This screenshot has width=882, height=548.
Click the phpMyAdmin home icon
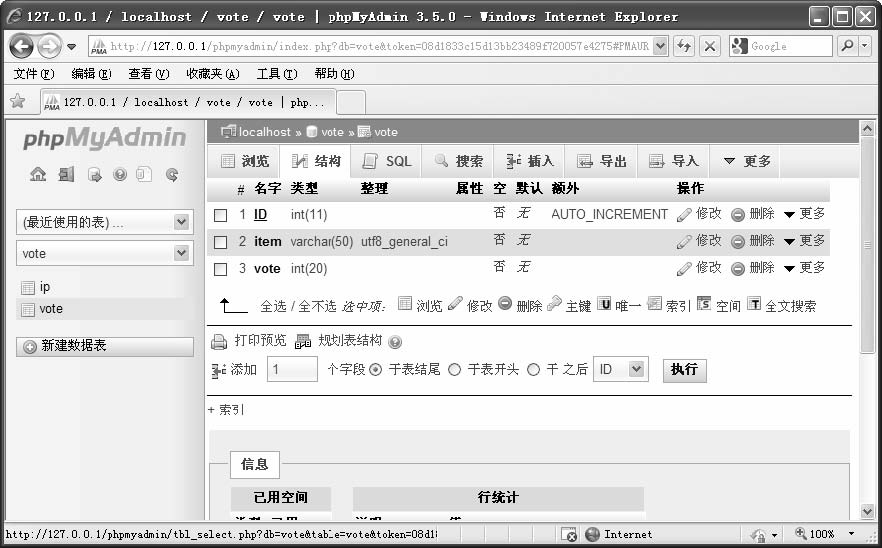point(38,174)
